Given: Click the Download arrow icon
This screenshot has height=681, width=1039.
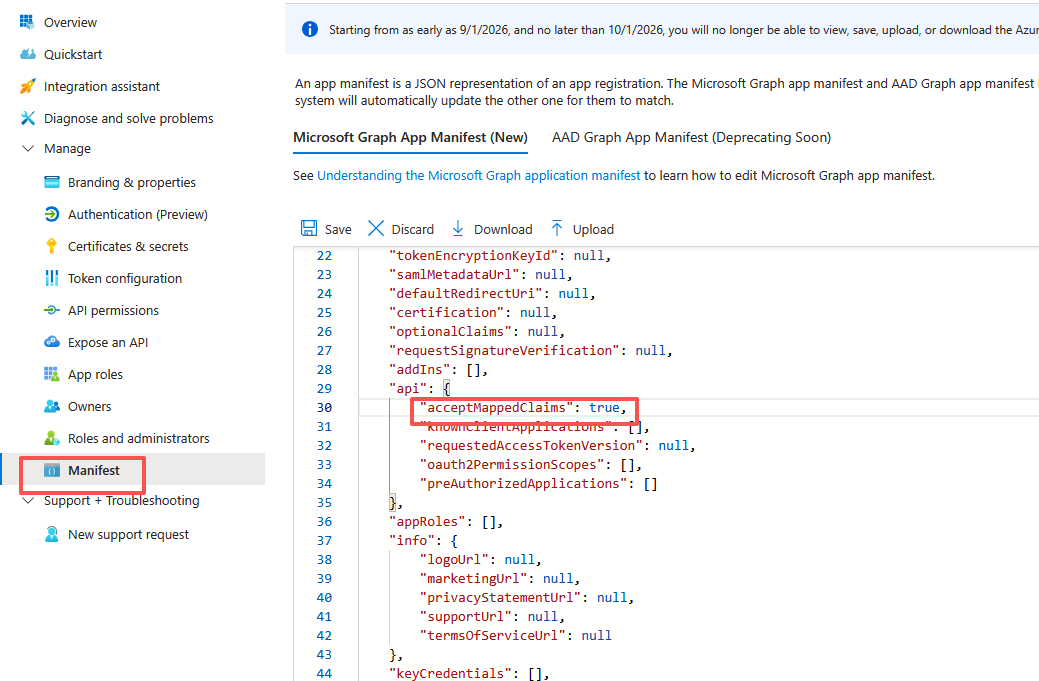Looking at the screenshot, I should [x=458, y=229].
